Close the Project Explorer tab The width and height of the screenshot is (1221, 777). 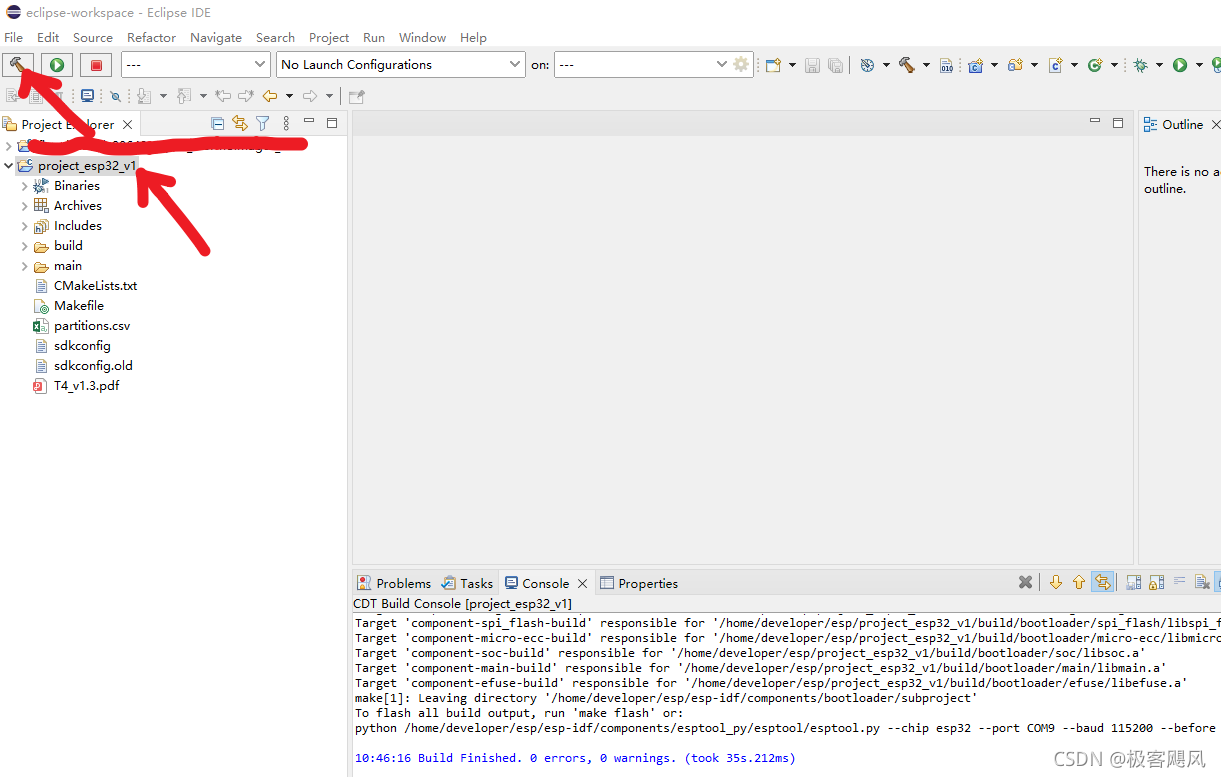(x=127, y=125)
